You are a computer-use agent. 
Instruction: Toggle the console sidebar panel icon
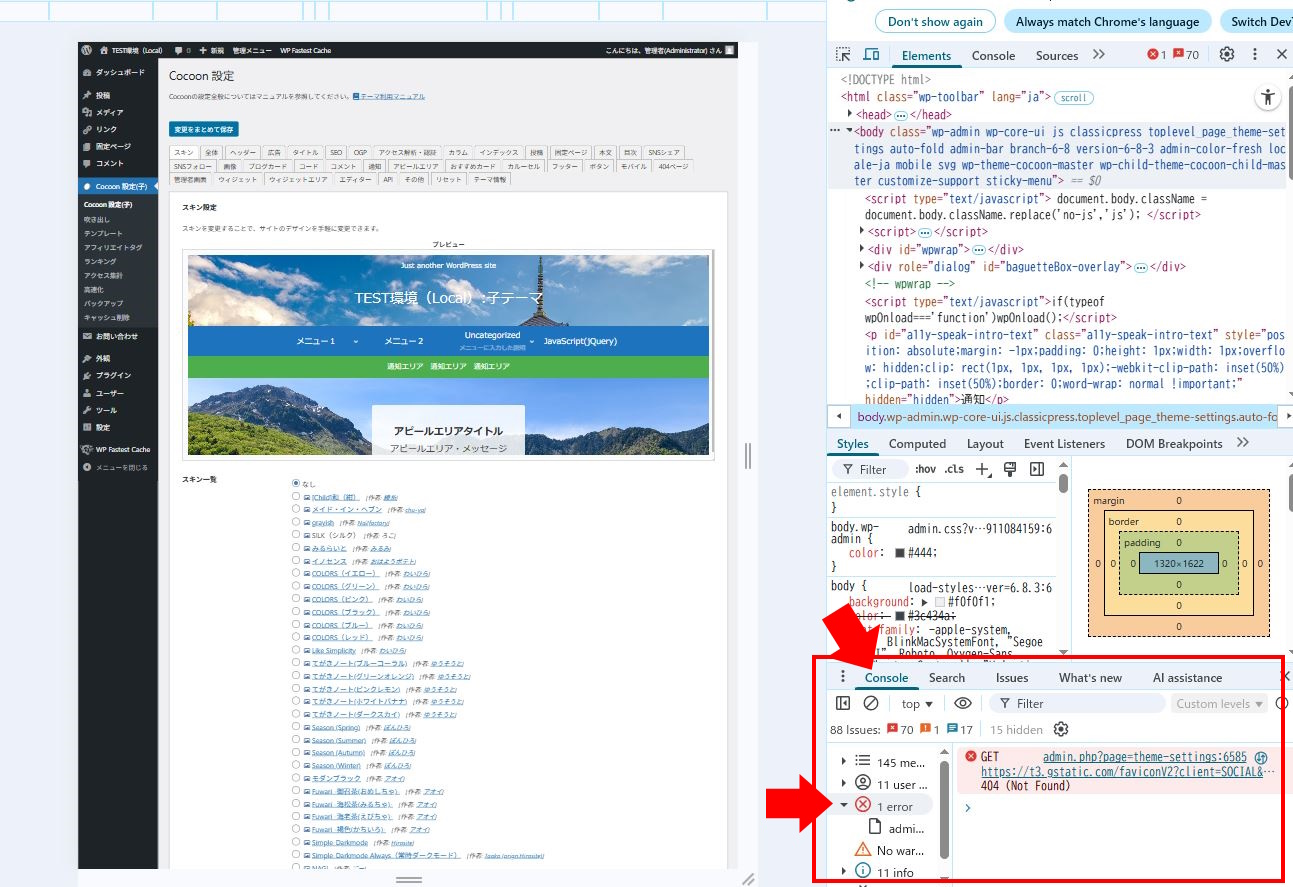point(843,704)
